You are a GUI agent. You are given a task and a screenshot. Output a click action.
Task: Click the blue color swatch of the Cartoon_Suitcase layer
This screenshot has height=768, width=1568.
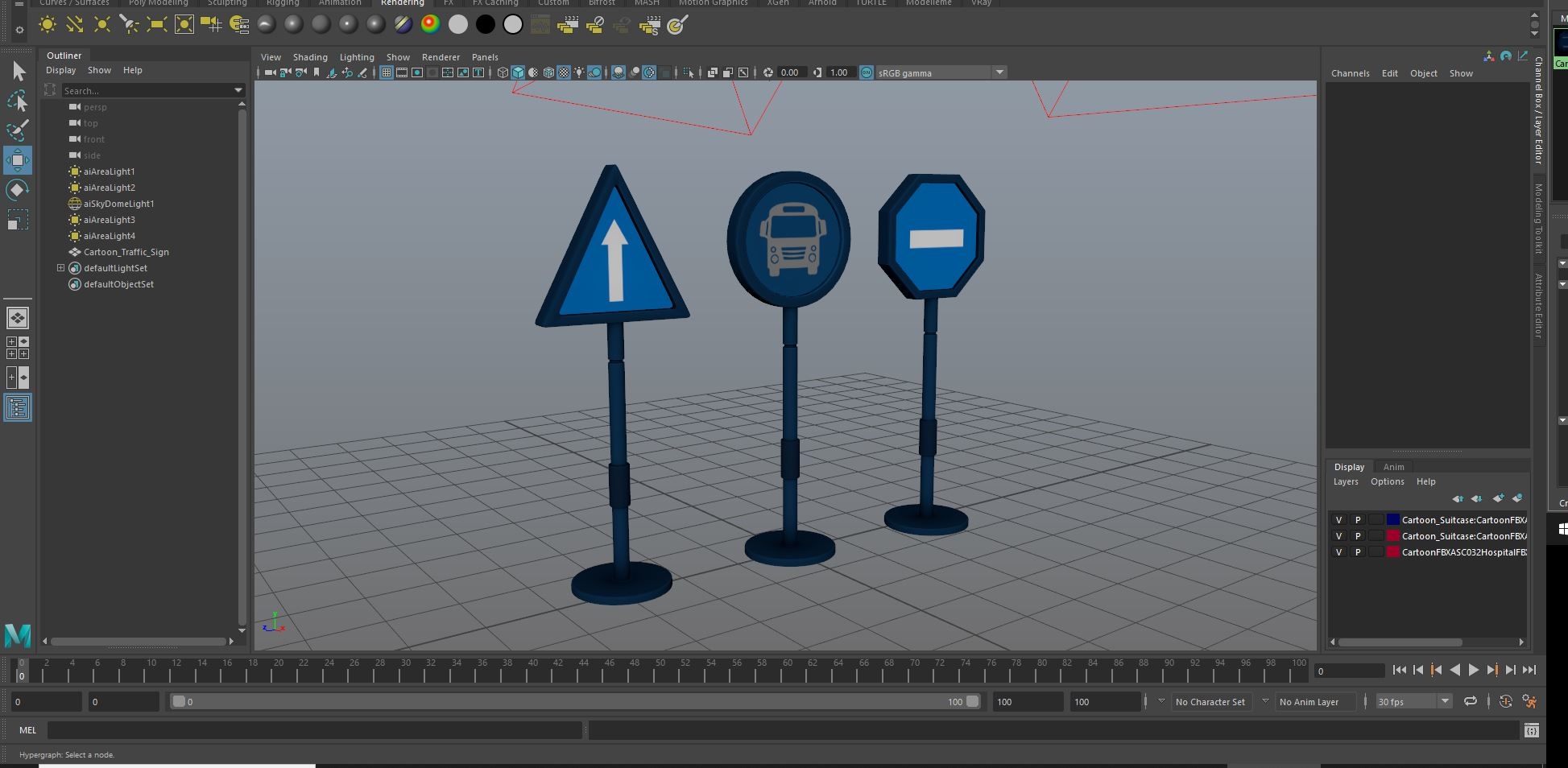pos(1393,520)
